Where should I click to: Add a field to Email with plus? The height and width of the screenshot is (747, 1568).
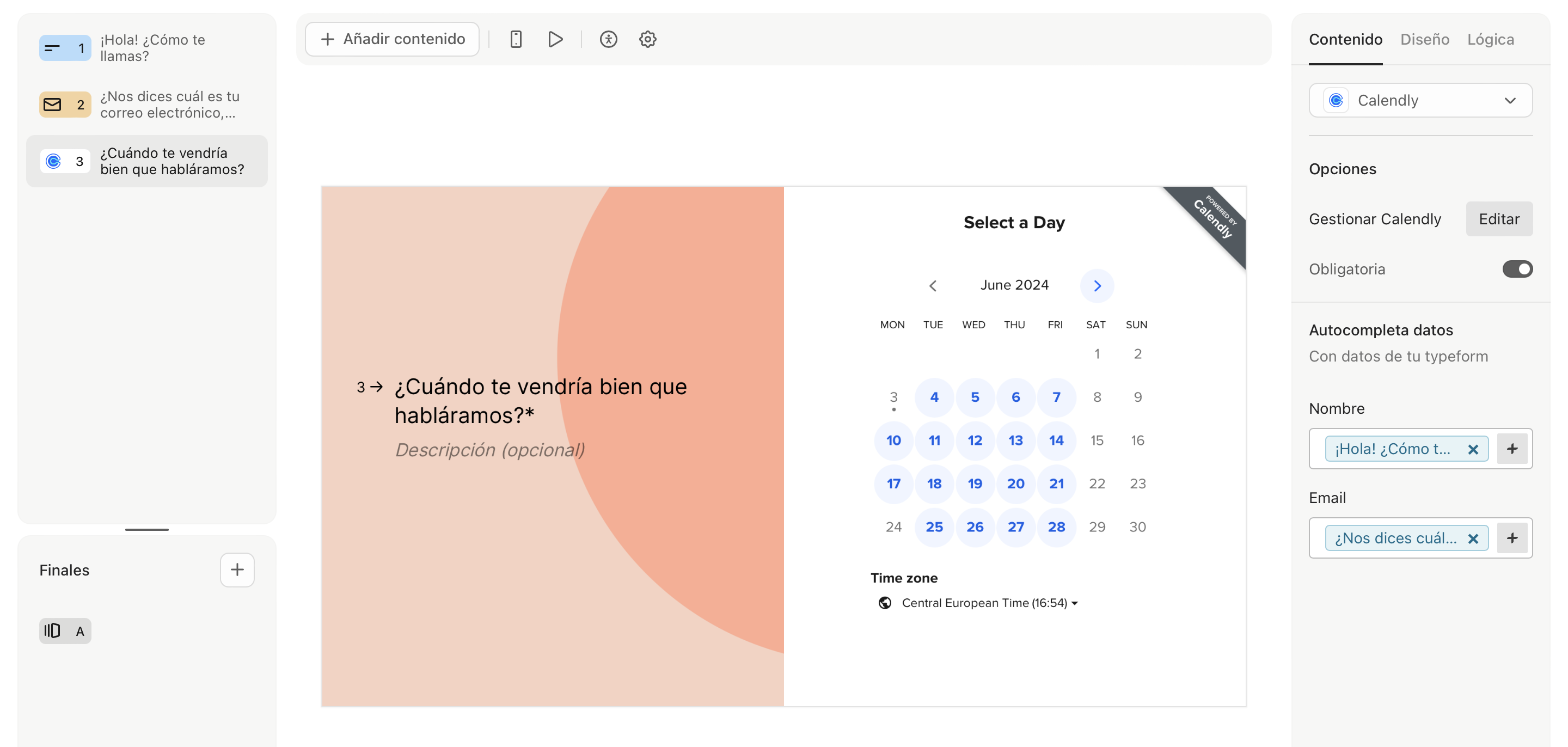[x=1512, y=538]
